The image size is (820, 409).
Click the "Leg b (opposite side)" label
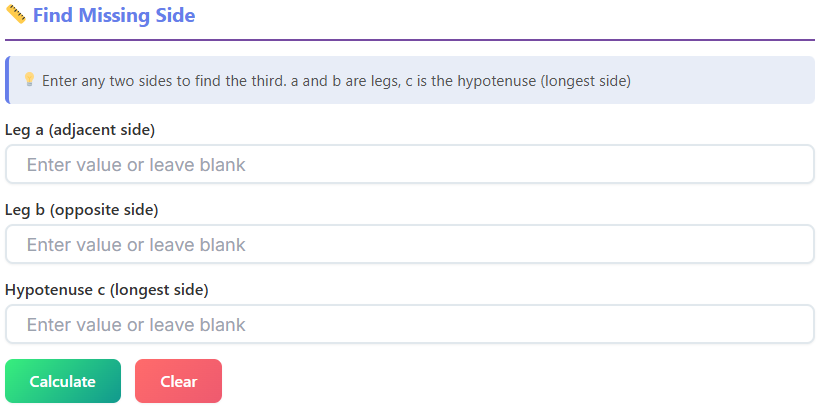click(x=82, y=210)
